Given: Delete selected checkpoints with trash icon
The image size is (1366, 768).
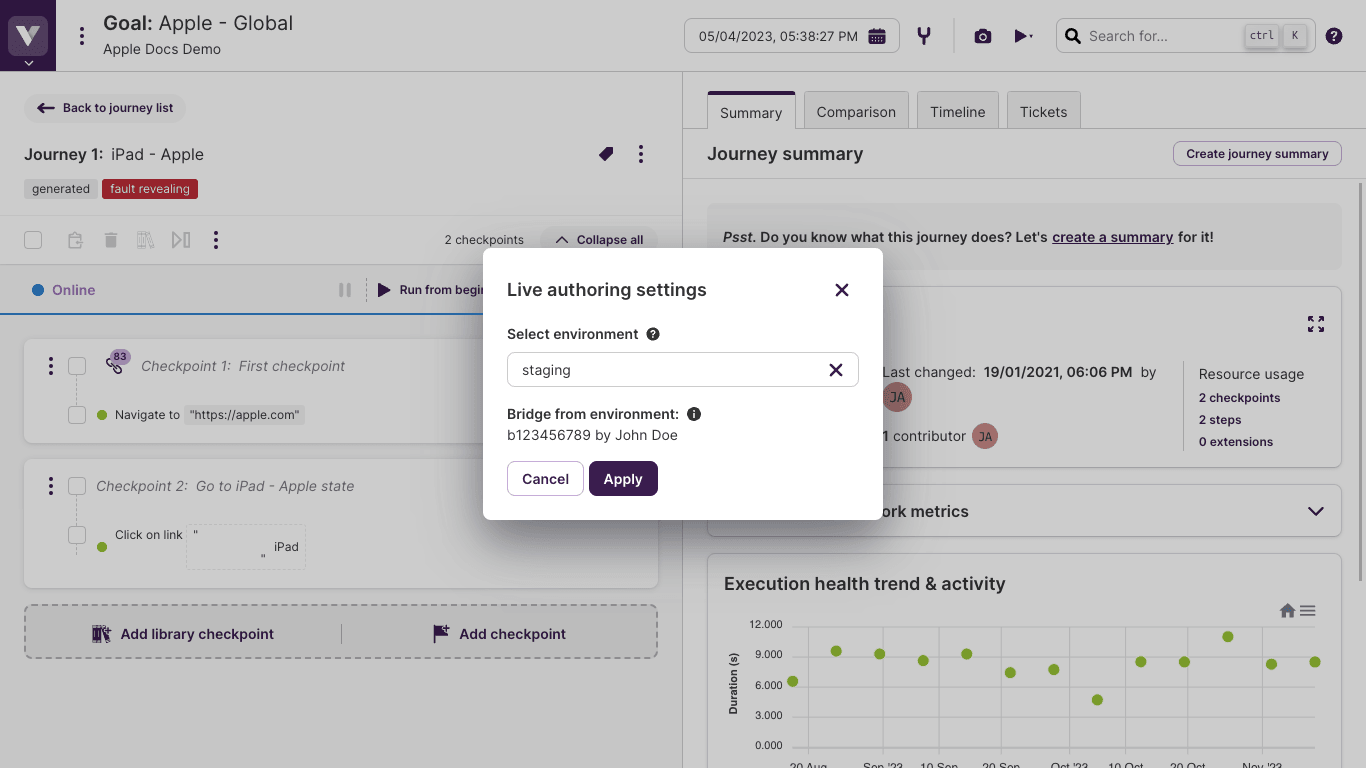Looking at the screenshot, I should 110,240.
